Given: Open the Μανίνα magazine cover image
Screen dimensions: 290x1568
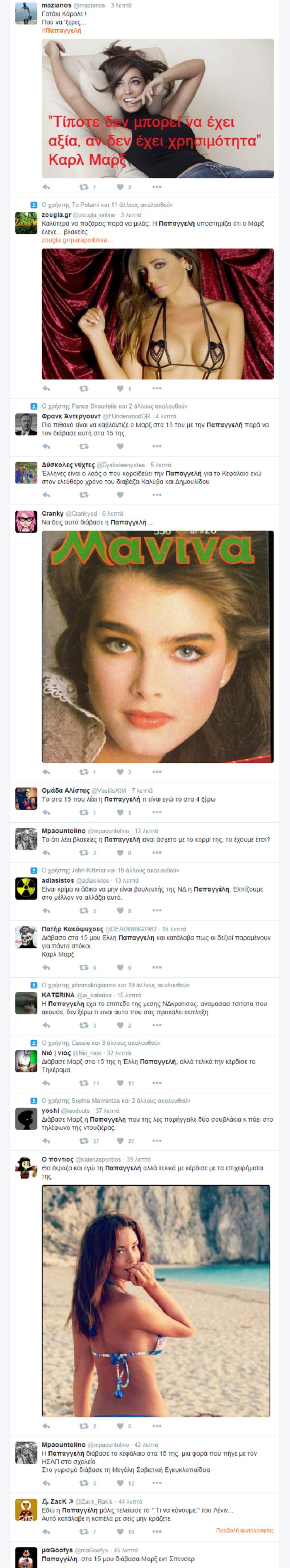Looking at the screenshot, I should [157, 646].
